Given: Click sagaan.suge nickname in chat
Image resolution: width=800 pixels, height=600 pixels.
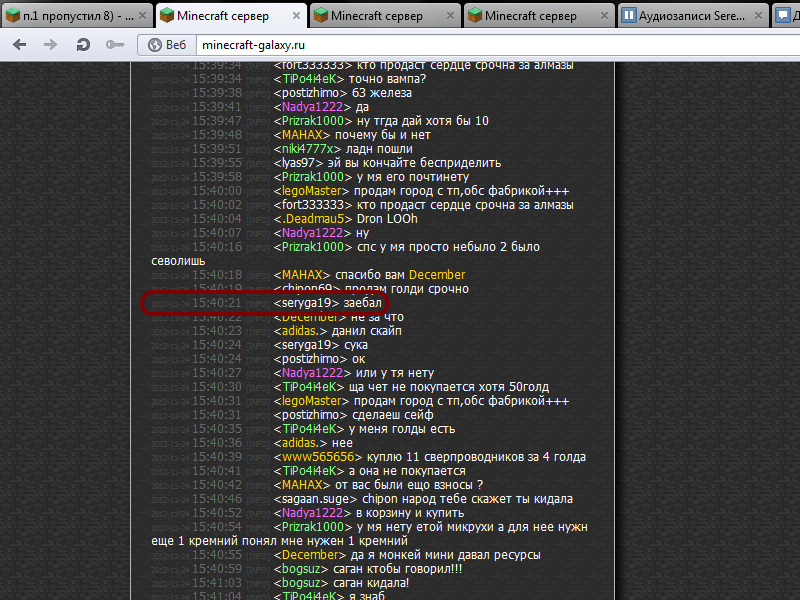Looking at the screenshot, I should (x=315, y=499).
